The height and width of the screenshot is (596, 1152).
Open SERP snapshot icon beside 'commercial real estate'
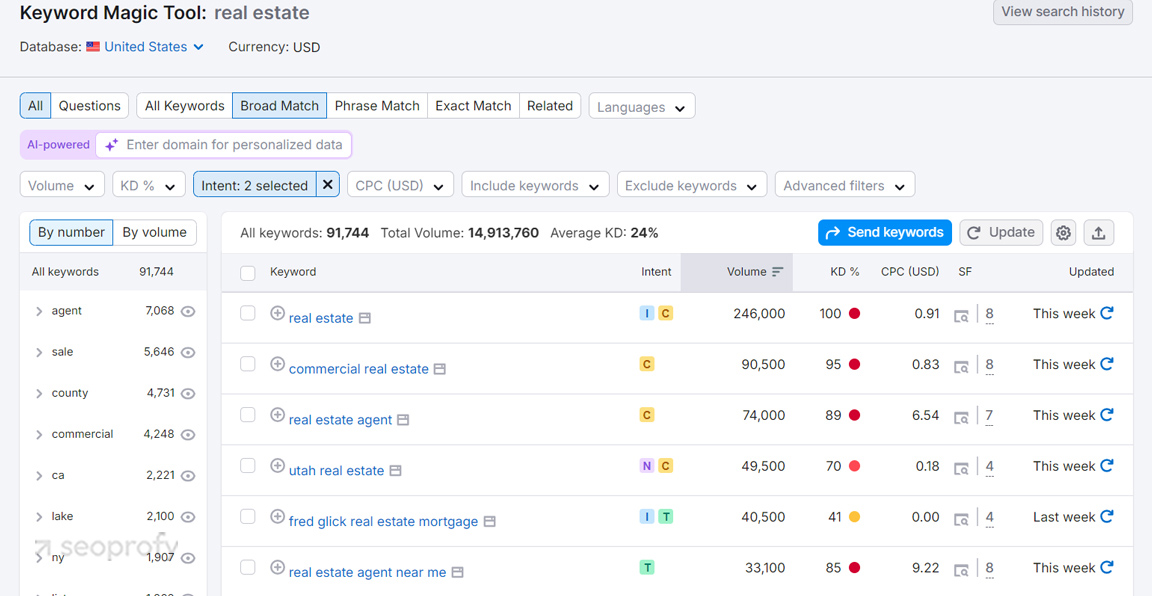click(x=439, y=369)
